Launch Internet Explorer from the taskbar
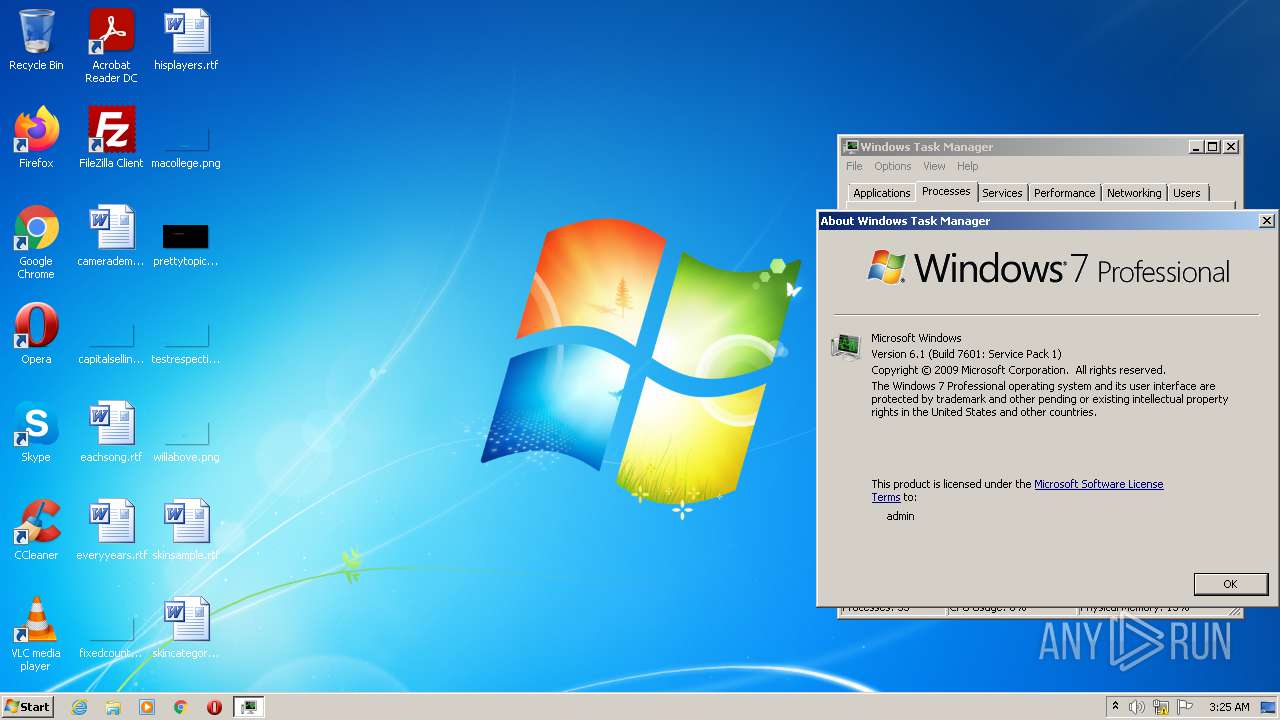Image resolution: width=1280 pixels, height=720 pixels. click(80, 707)
